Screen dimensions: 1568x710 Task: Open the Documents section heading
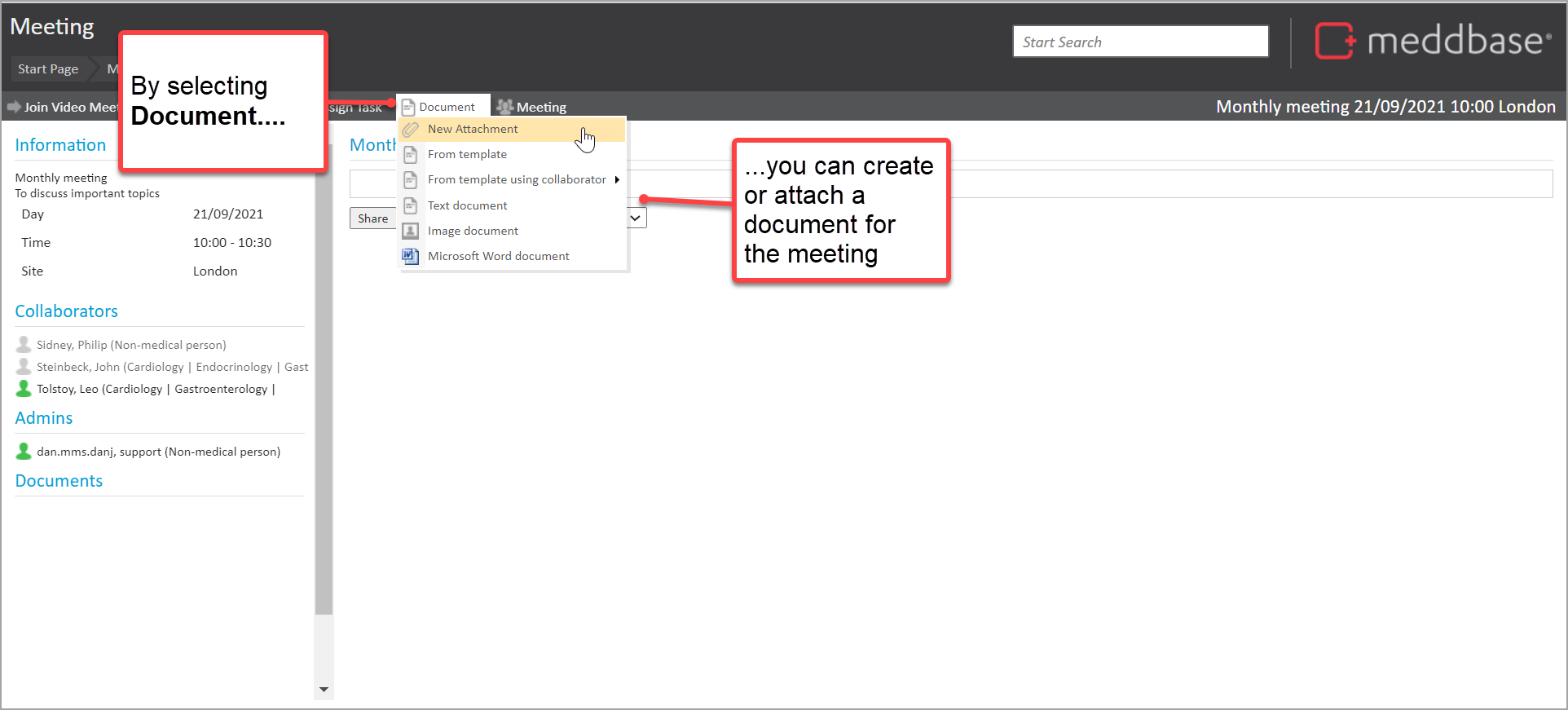[59, 481]
